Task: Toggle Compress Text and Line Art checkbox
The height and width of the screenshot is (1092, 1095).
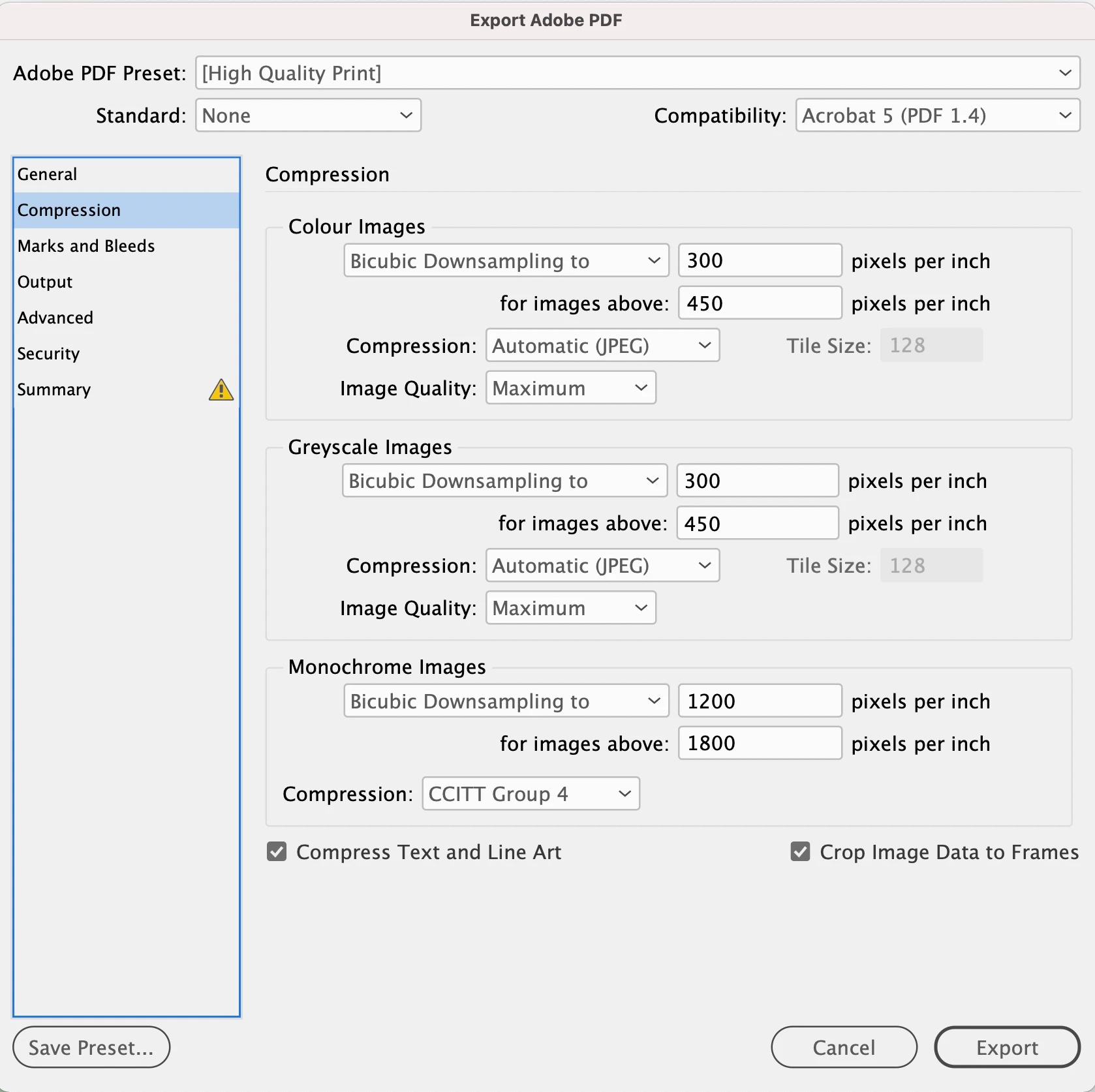Action: click(277, 852)
